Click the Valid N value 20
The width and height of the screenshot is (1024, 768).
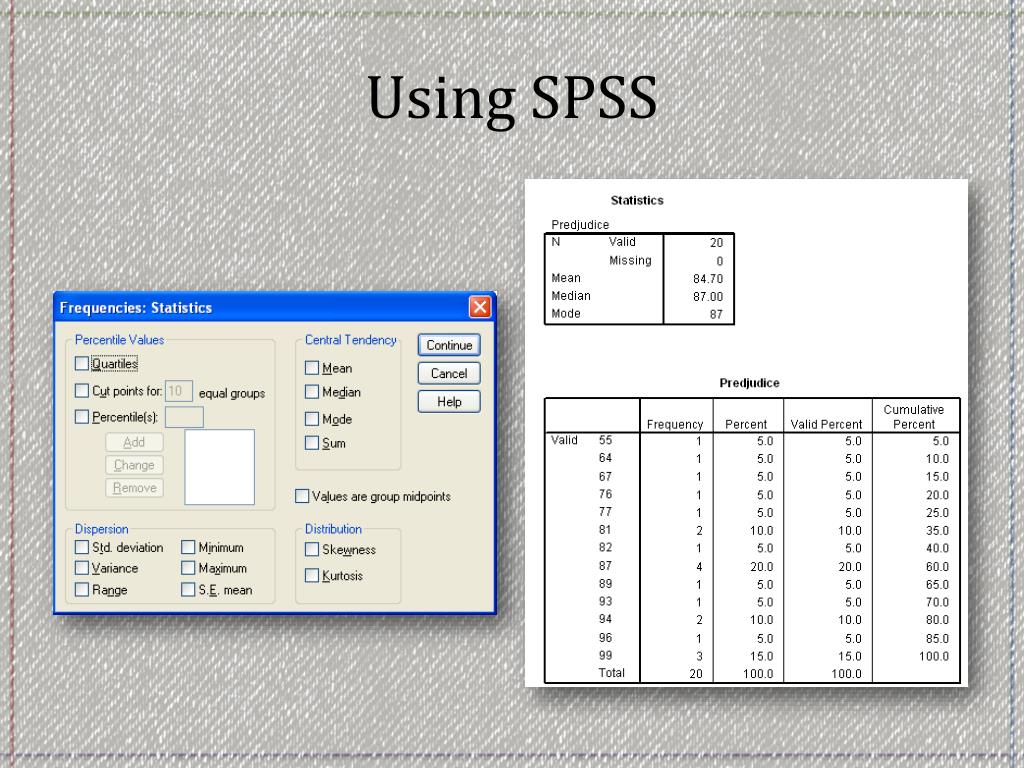click(716, 242)
